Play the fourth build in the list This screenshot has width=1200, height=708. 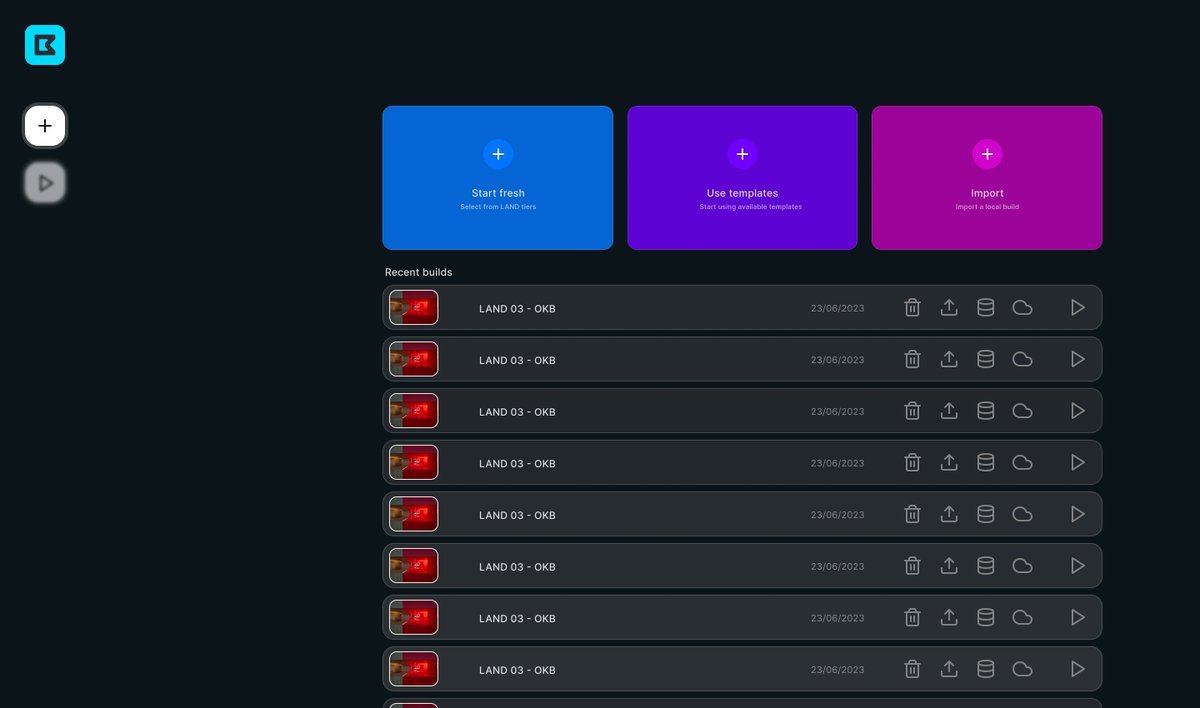click(x=1077, y=463)
